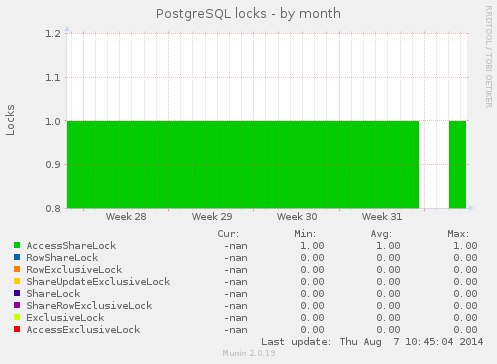Click the red AccessExclusiveLock color swatch

coord(17,329)
